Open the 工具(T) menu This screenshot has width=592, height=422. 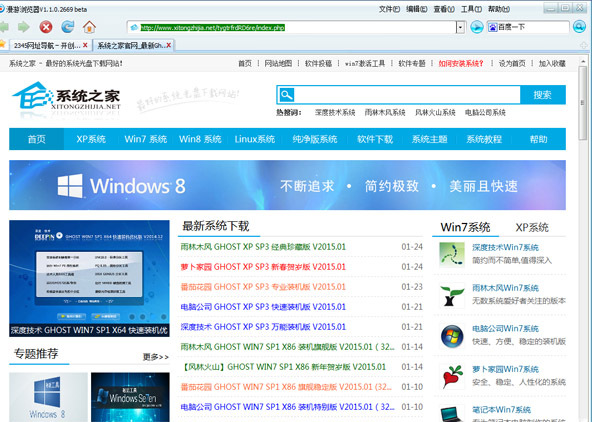coord(471,9)
